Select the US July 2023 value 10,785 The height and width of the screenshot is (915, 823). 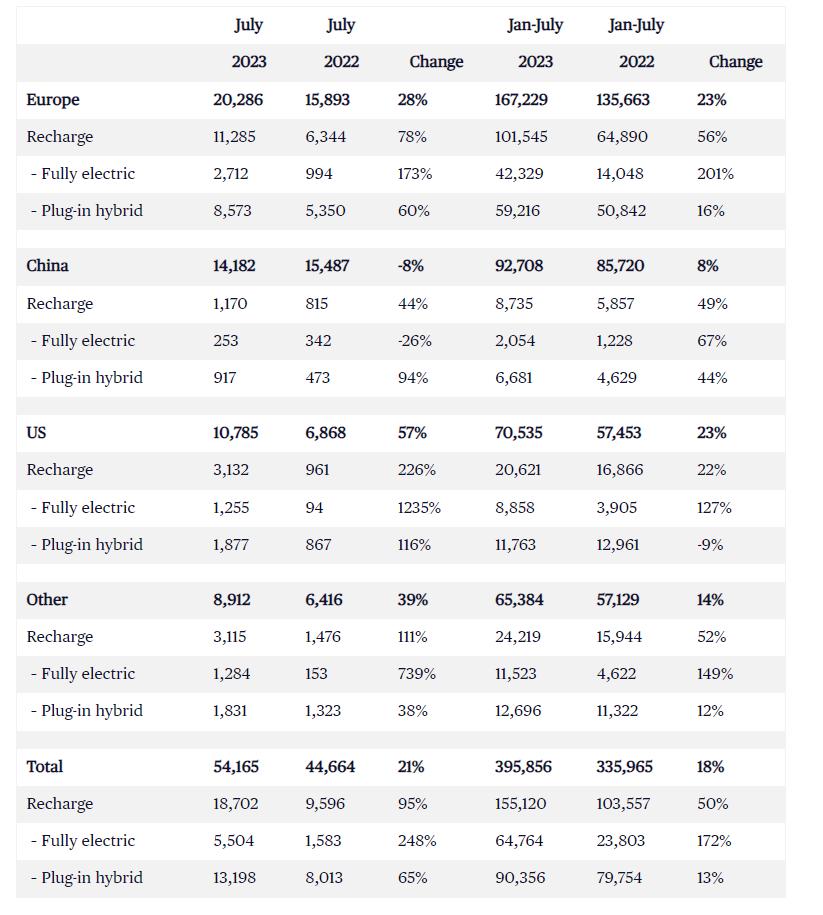tap(236, 433)
